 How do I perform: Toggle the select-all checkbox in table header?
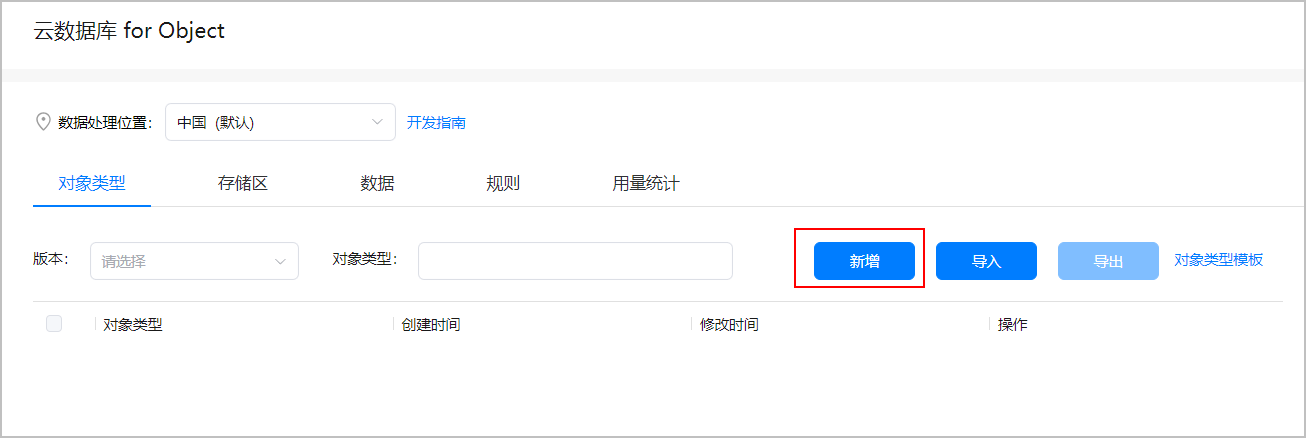pyautogui.click(x=54, y=323)
